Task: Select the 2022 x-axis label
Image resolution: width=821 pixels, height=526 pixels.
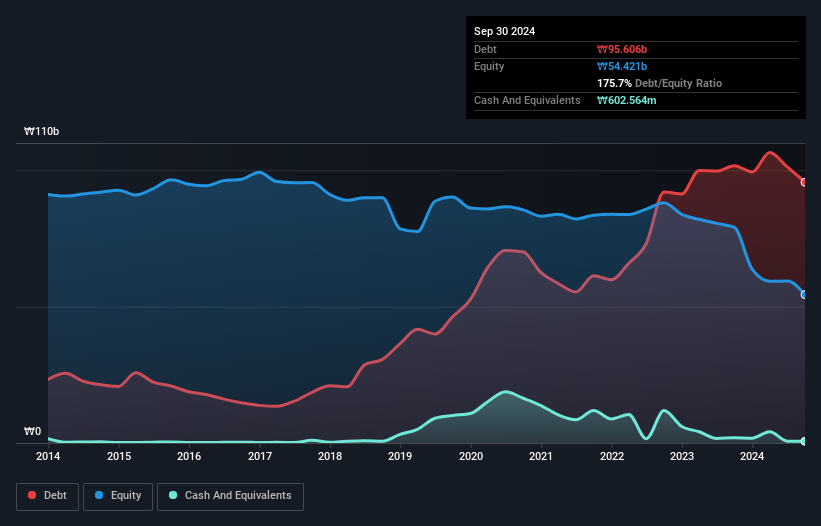Action: coord(612,456)
